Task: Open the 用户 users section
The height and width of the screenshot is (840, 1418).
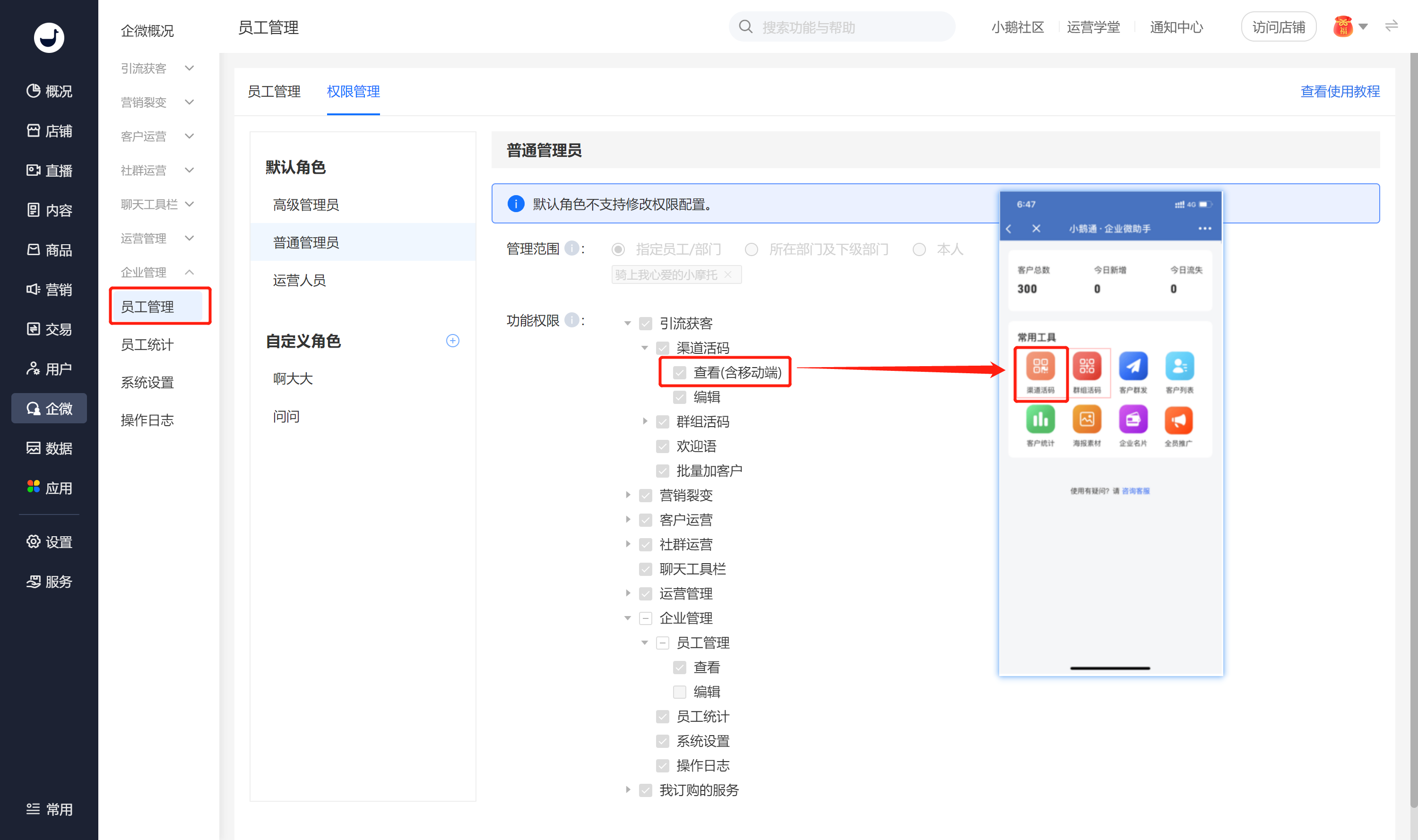Action: pos(49,369)
